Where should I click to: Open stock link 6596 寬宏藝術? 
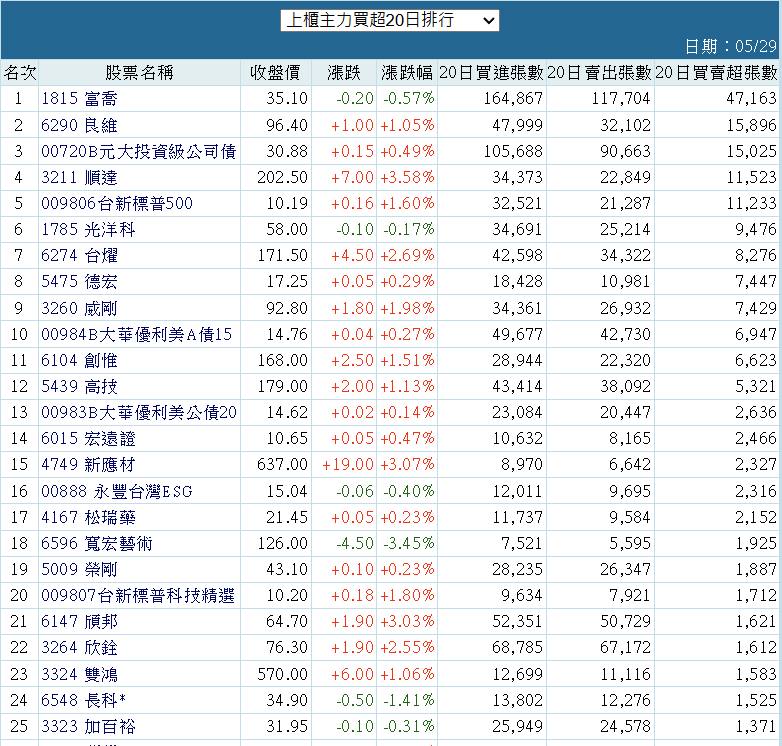pyautogui.click(x=97, y=543)
